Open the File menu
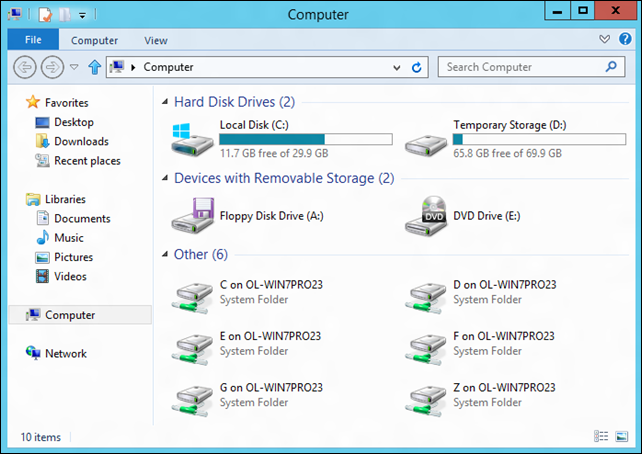Viewport: 642px width, 454px height. point(33,40)
